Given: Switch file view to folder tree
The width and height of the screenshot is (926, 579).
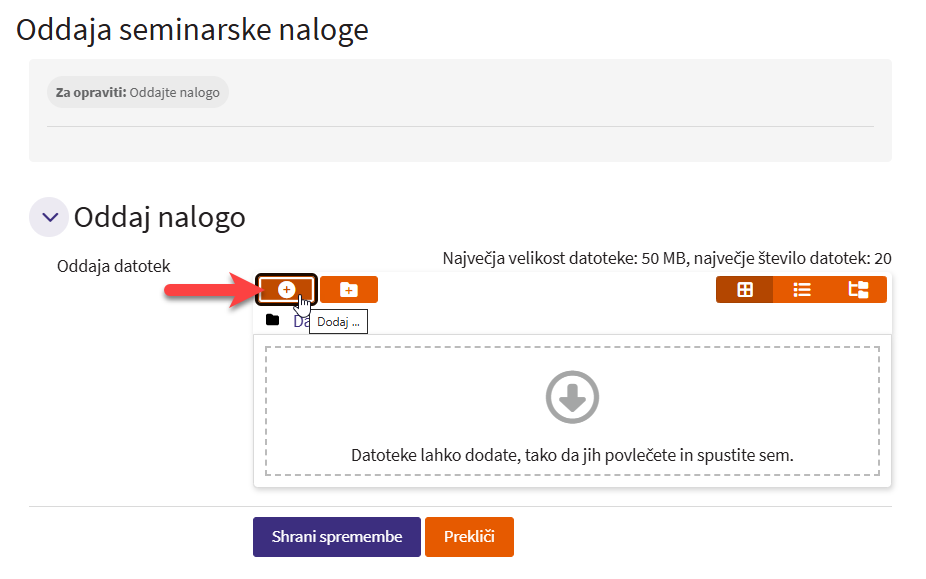Looking at the screenshot, I should [x=858, y=289].
